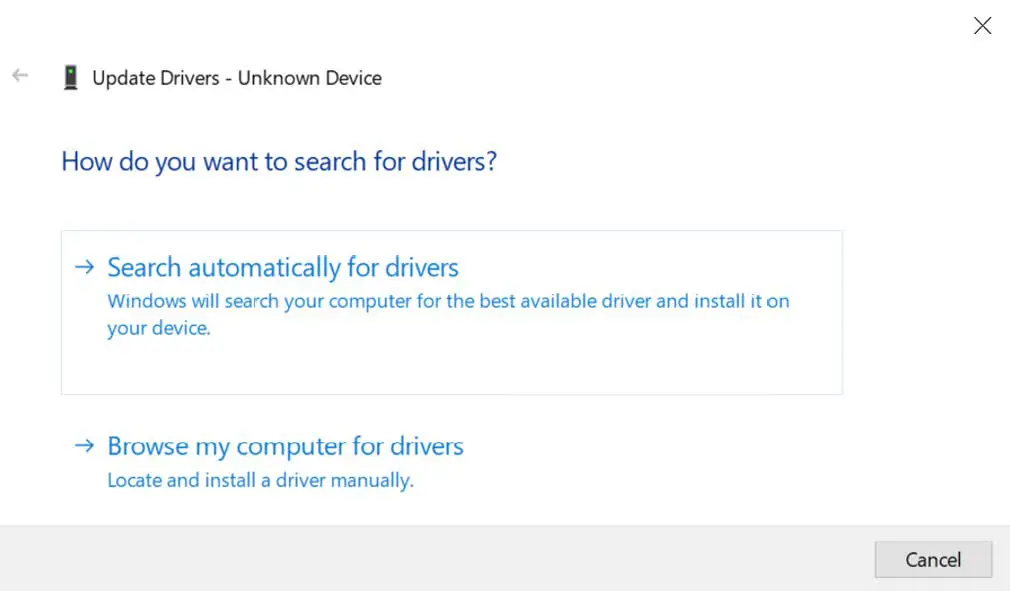The width and height of the screenshot is (1010, 592).
Task: Close the Update Drivers dialog
Action: (x=982, y=26)
